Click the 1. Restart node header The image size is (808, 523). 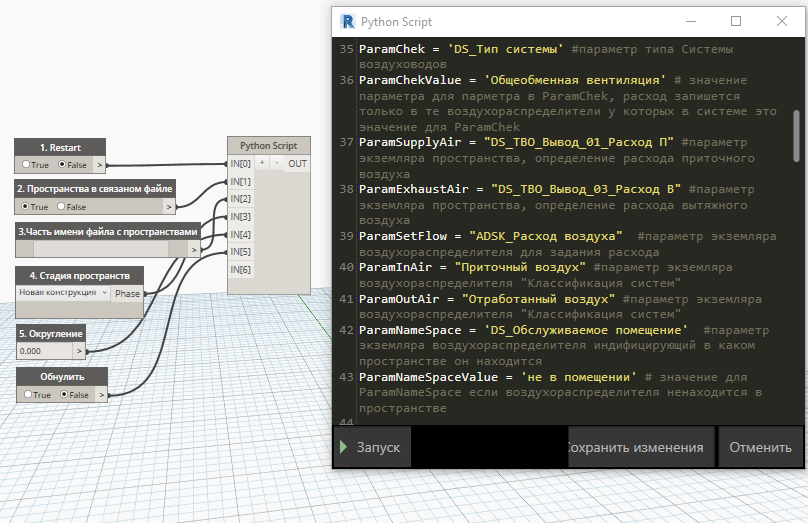click(60, 147)
